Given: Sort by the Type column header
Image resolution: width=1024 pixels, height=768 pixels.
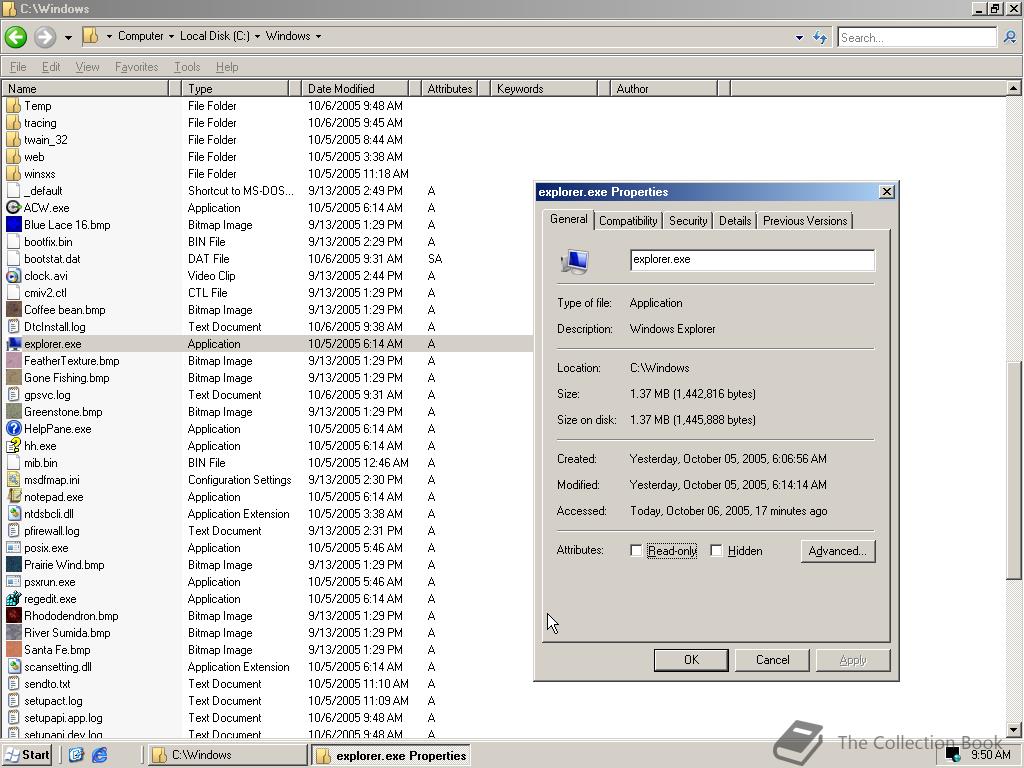Looking at the screenshot, I should (235, 89).
